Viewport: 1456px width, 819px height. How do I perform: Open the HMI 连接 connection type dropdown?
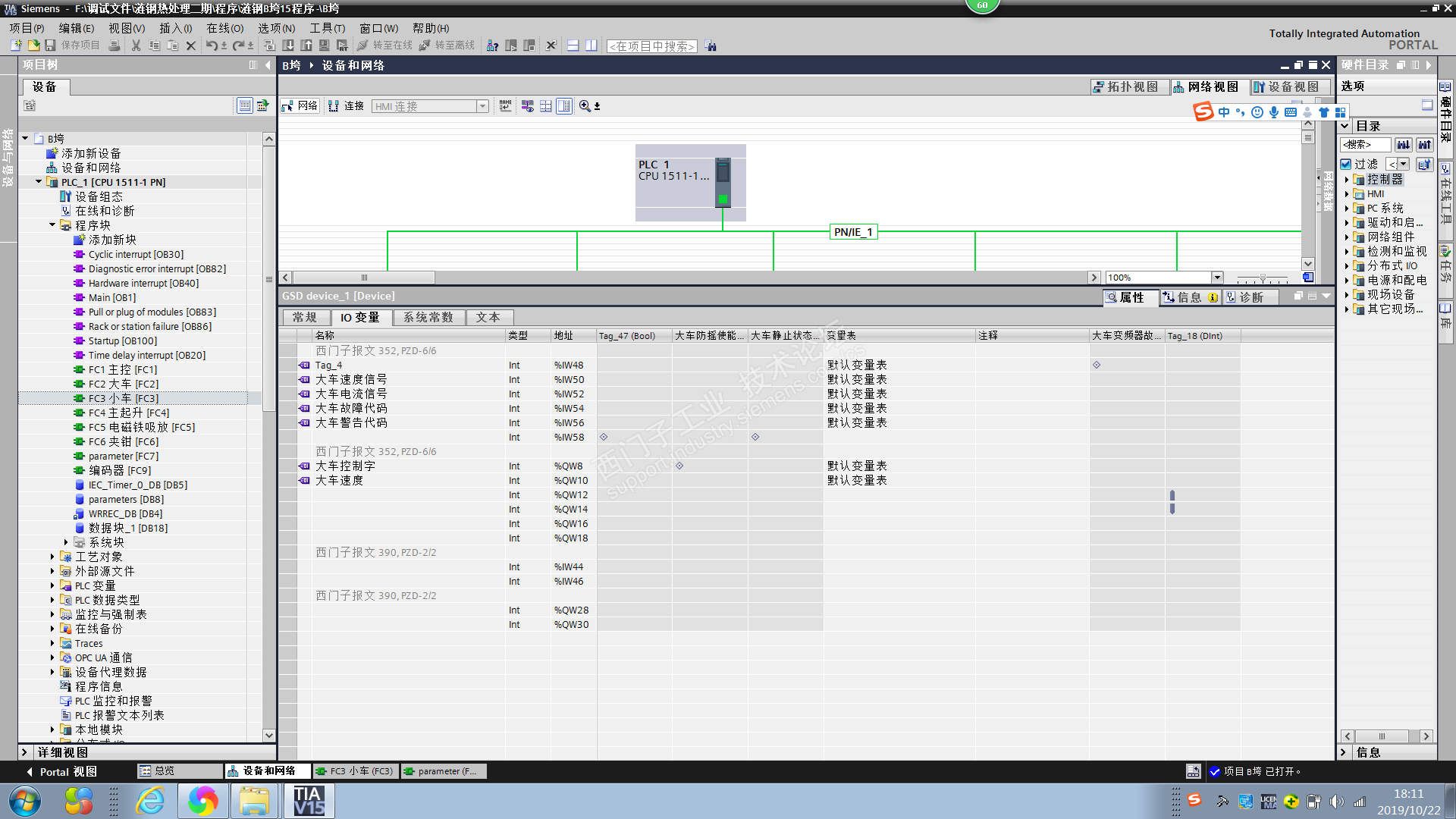[x=482, y=106]
